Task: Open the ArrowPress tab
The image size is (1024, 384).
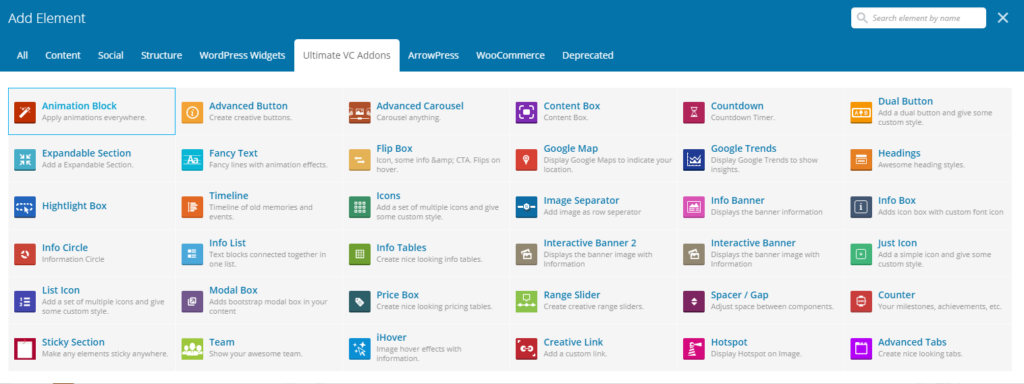Action: 434,56
